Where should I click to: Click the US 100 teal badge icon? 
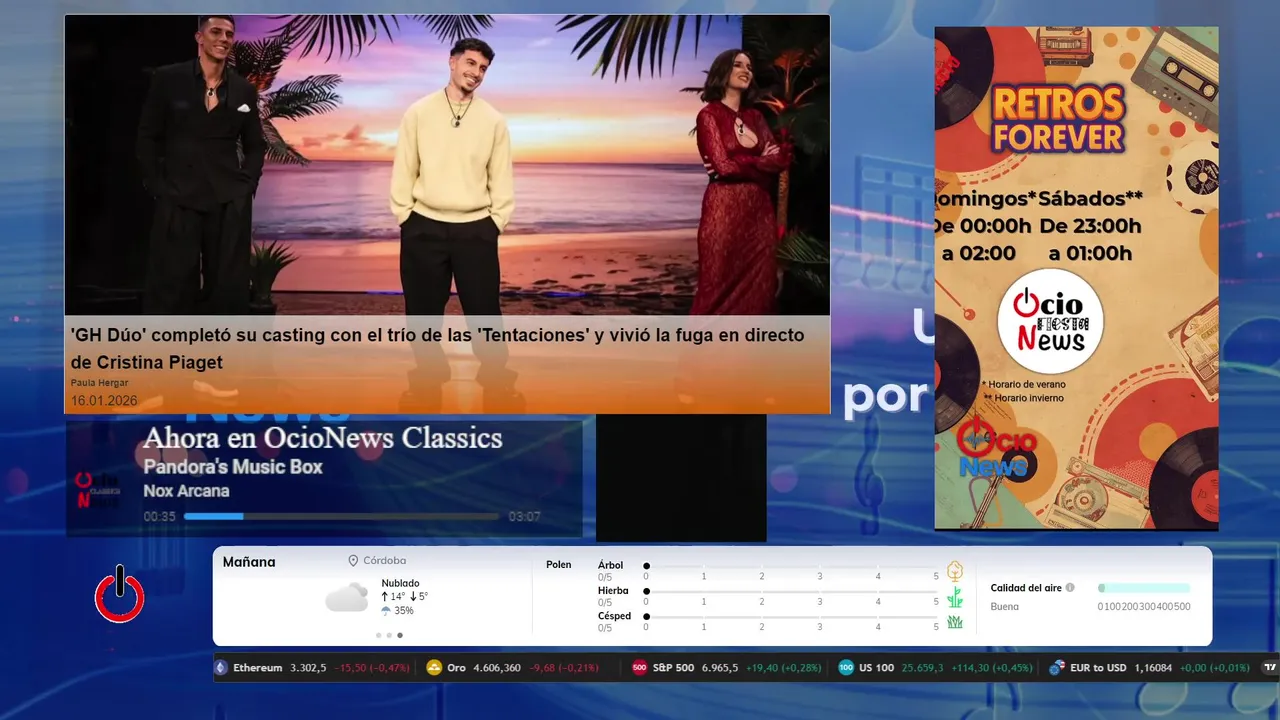coord(846,667)
